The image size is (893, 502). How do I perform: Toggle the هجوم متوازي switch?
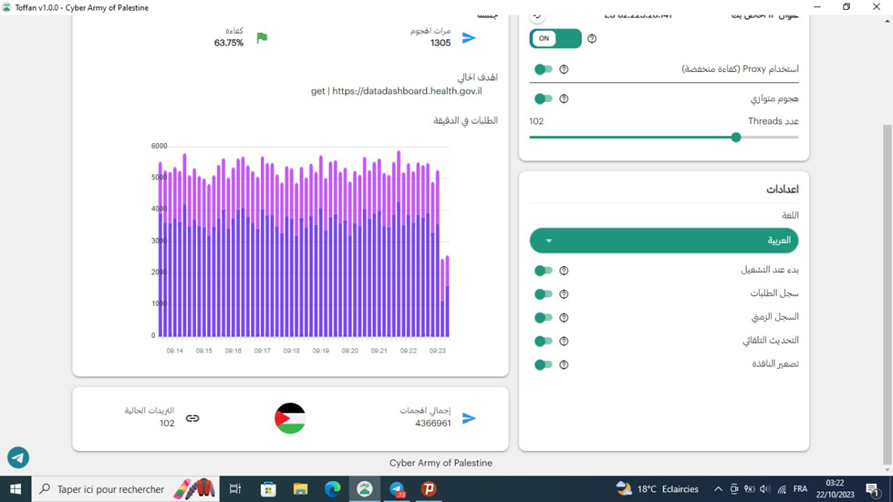tap(543, 99)
